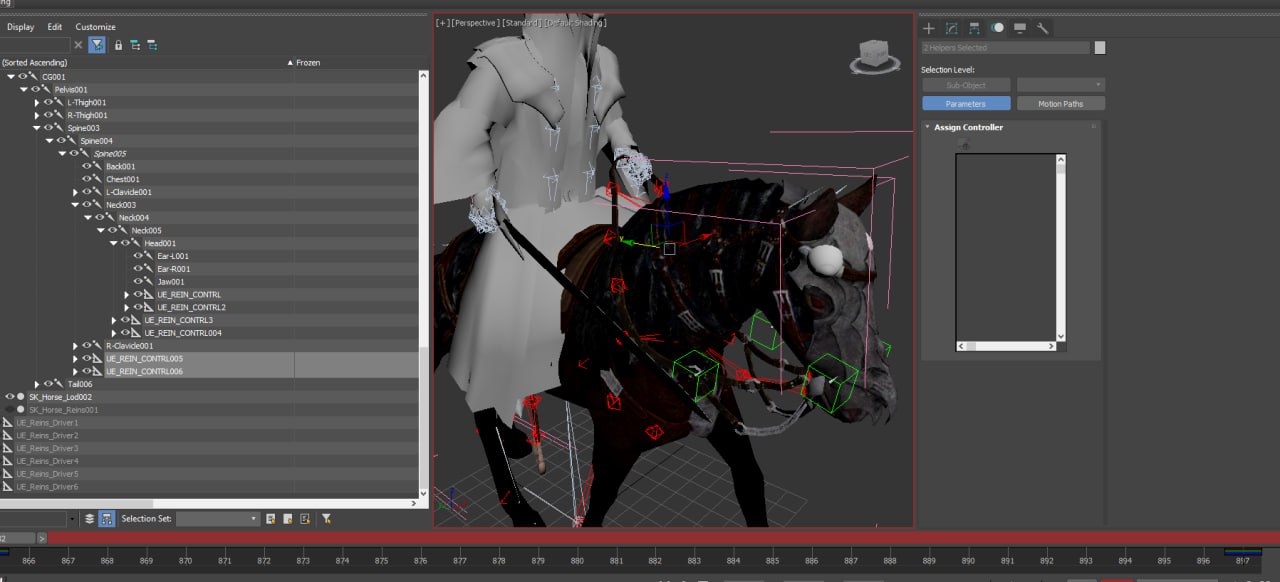Collapse the Spine004 node

click(50, 141)
